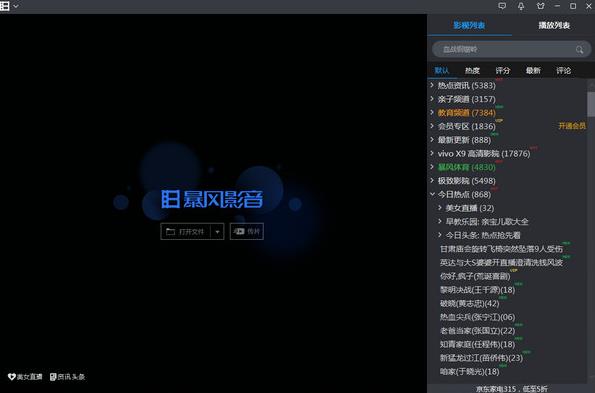Screen dimensions: 595x393
Task: Expand the 美女直播 (32) subcategory
Action: 439,208
